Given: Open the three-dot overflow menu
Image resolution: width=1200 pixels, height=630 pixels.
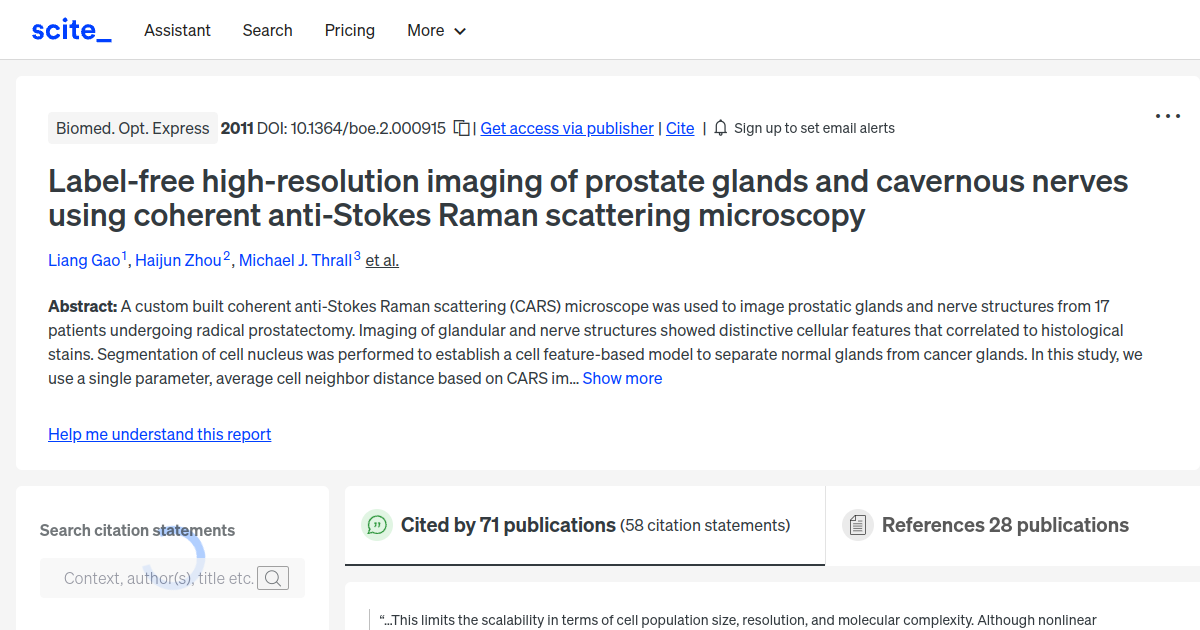Looking at the screenshot, I should click(x=1167, y=116).
